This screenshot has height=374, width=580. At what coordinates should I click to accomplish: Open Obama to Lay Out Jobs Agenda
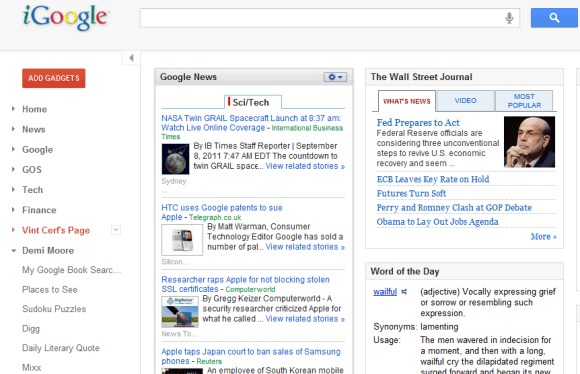point(438,222)
